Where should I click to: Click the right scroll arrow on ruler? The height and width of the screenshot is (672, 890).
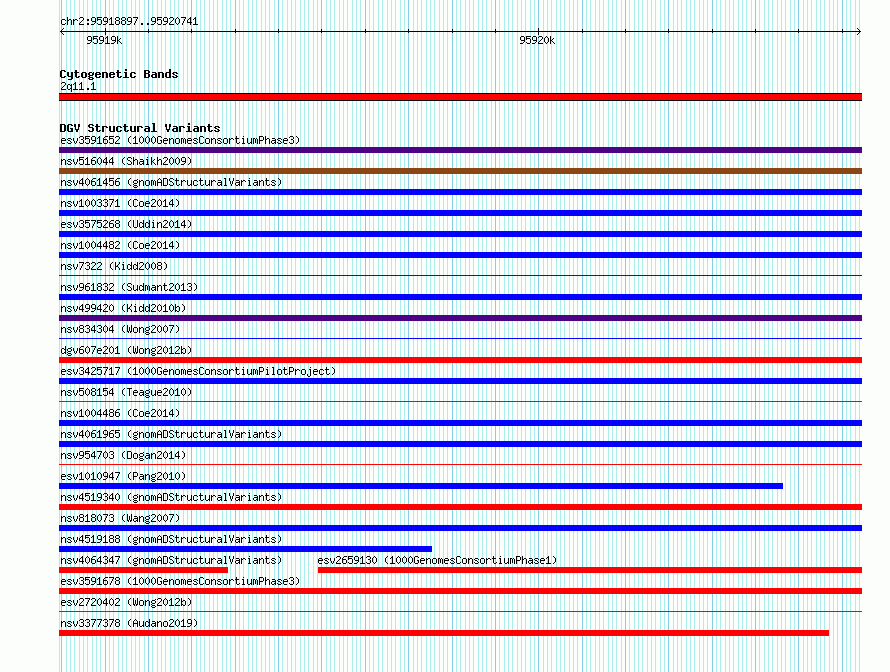[x=859, y=32]
